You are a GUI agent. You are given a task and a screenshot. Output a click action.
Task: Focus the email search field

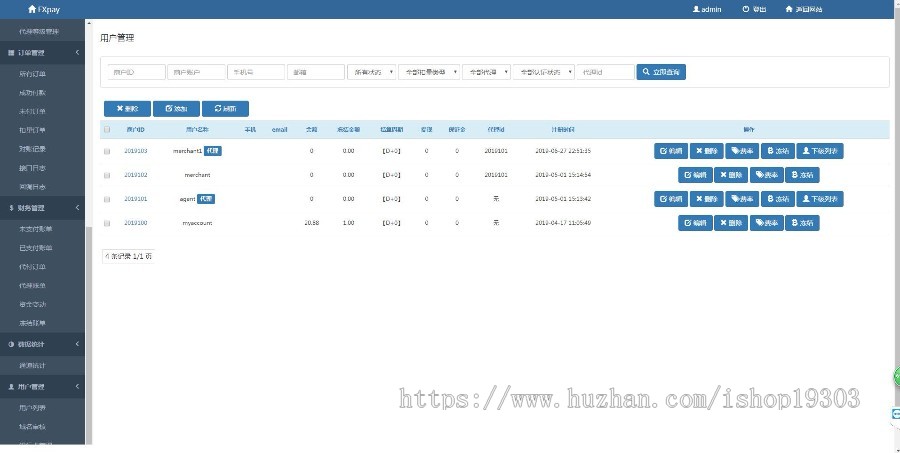pyautogui.click(x=316, y=72)
